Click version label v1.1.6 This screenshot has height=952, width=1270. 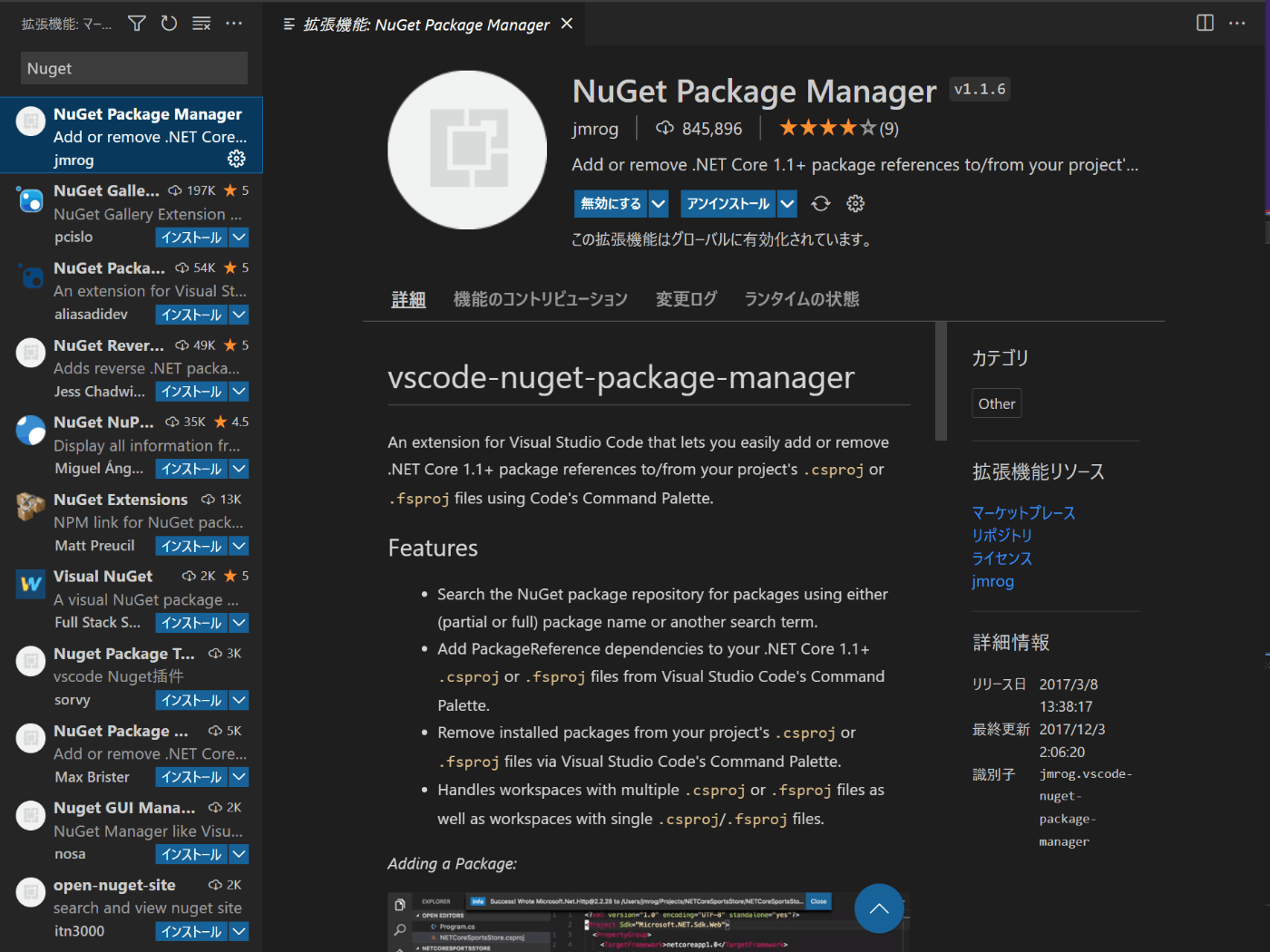[x=980, y=89]
